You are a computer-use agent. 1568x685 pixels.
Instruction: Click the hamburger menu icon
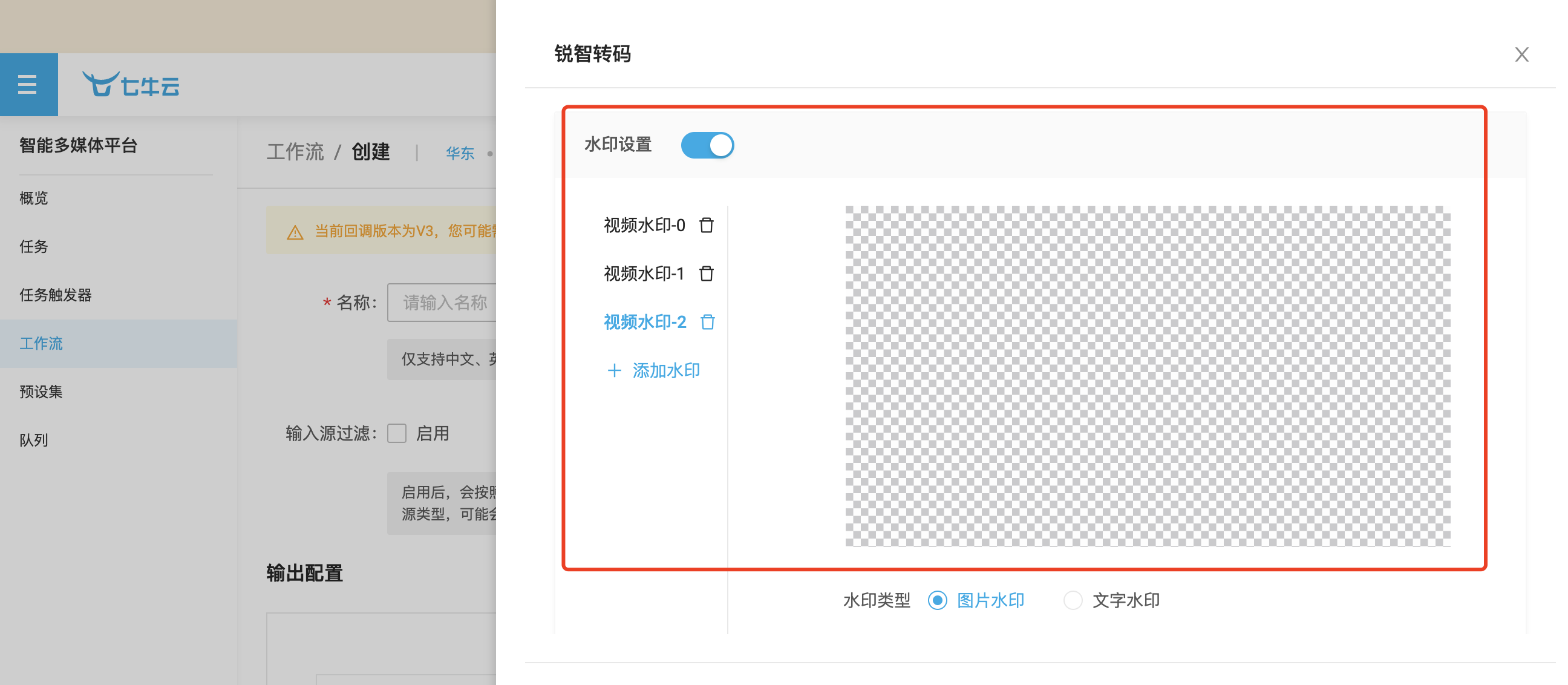pos(27,84)
